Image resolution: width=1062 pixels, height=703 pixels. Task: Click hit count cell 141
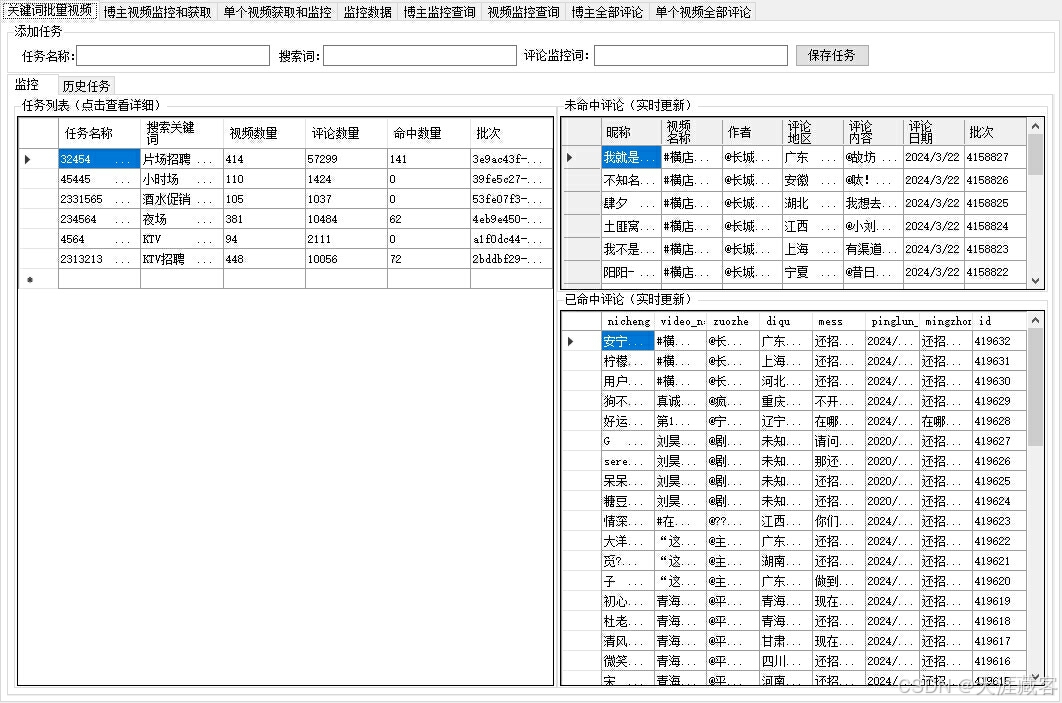point(429,159)
